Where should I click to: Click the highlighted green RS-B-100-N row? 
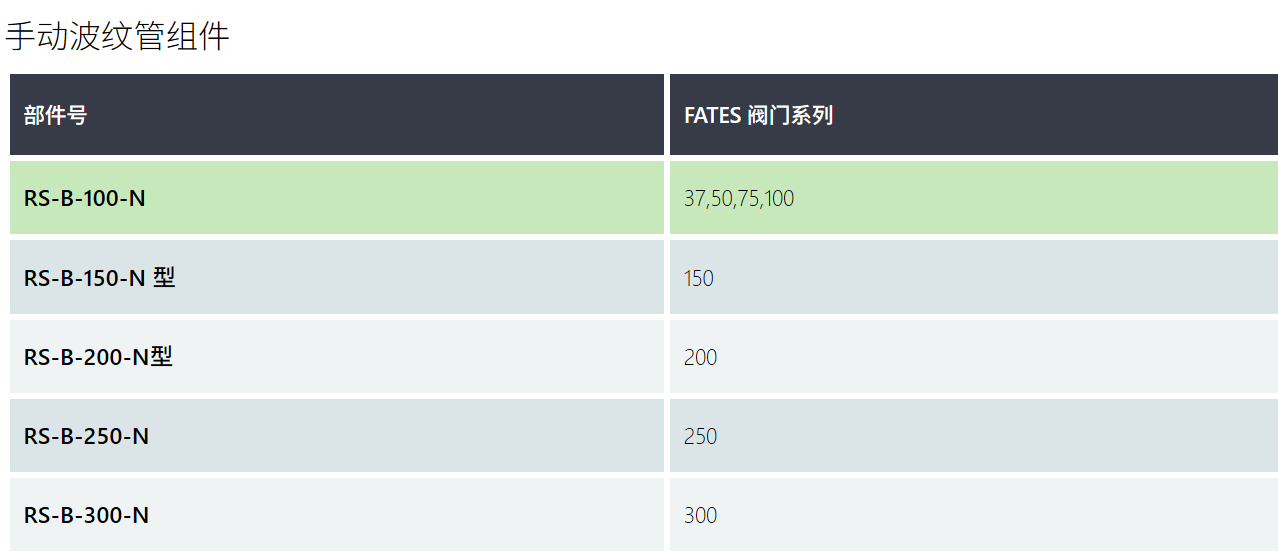(644, 198)
